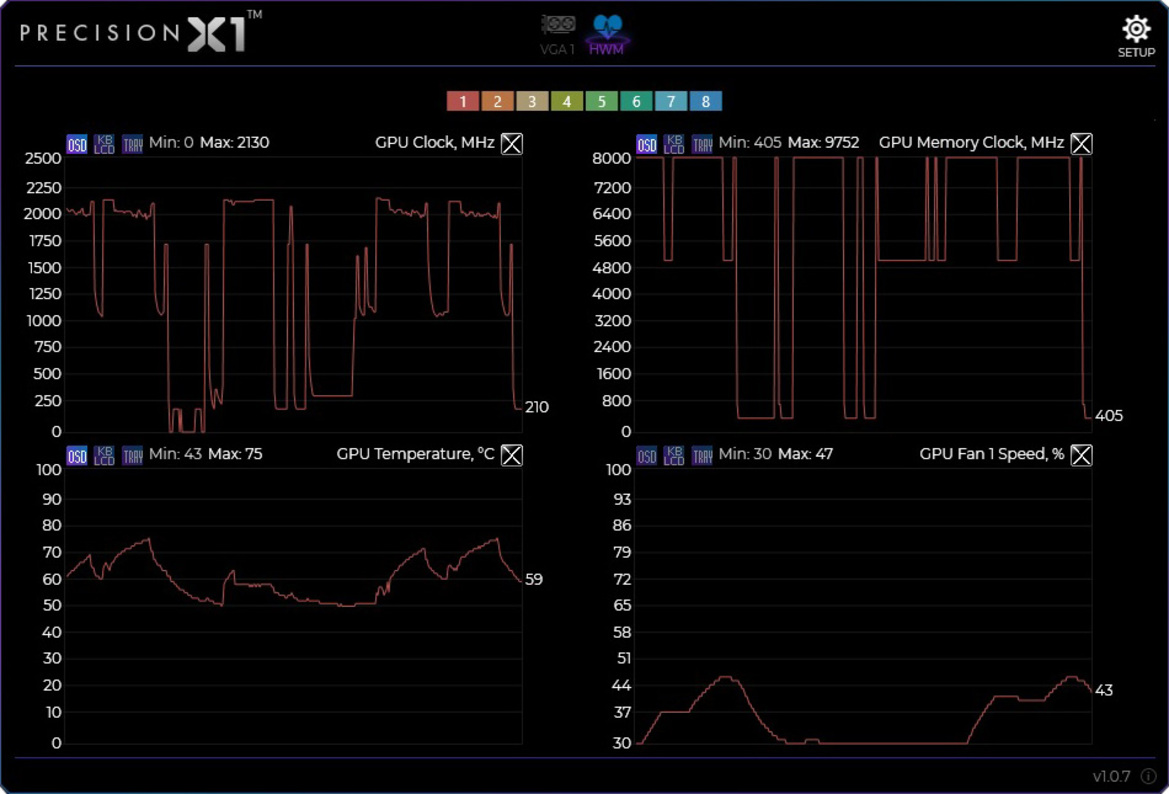Viewport: 1169px width, 794px height.
Task: Click the Min: 30 fan speed value
Action: pyautogui.click(x=746, y=454)
